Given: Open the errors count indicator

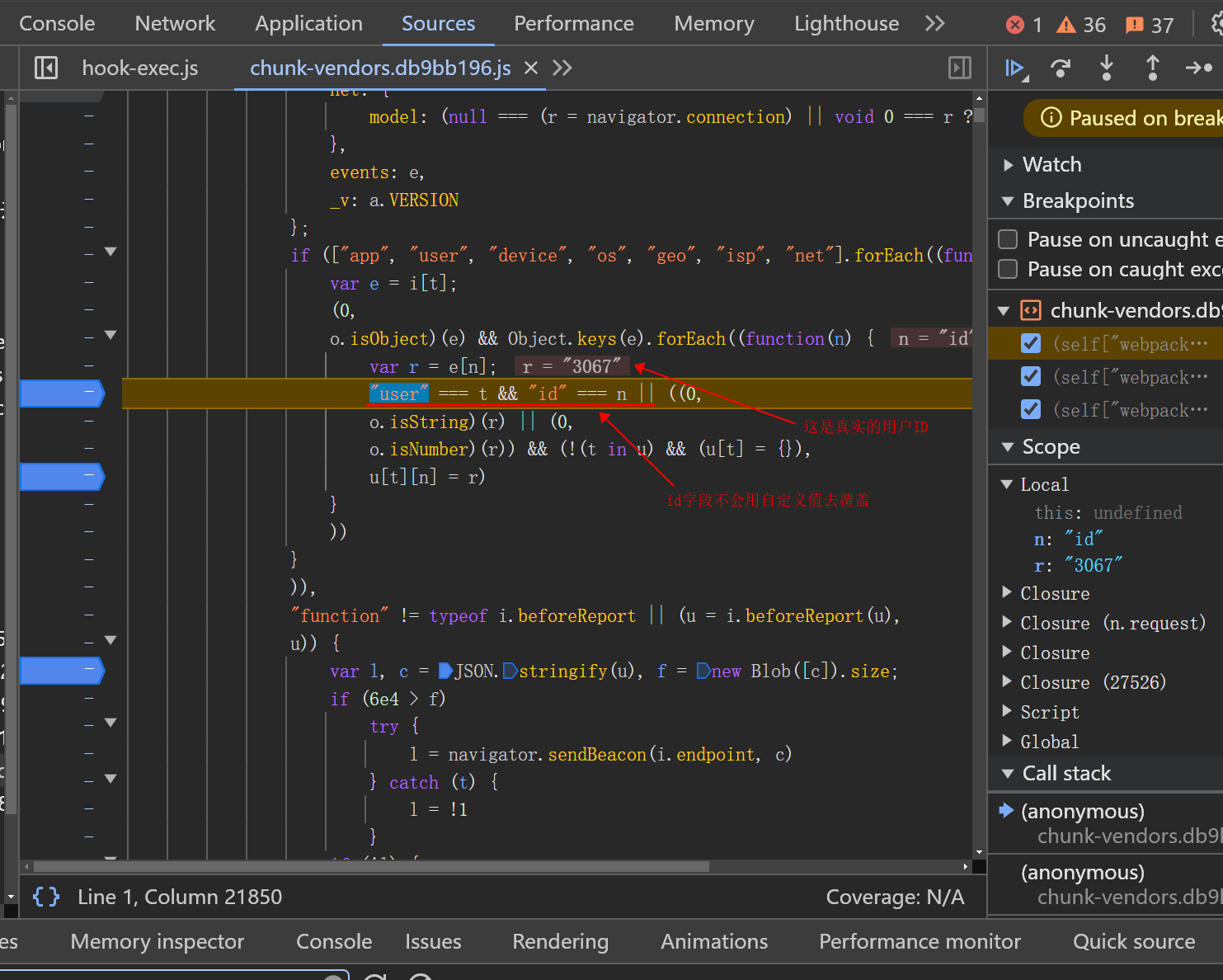Looking at the screenshot, I should [1024, 25].
